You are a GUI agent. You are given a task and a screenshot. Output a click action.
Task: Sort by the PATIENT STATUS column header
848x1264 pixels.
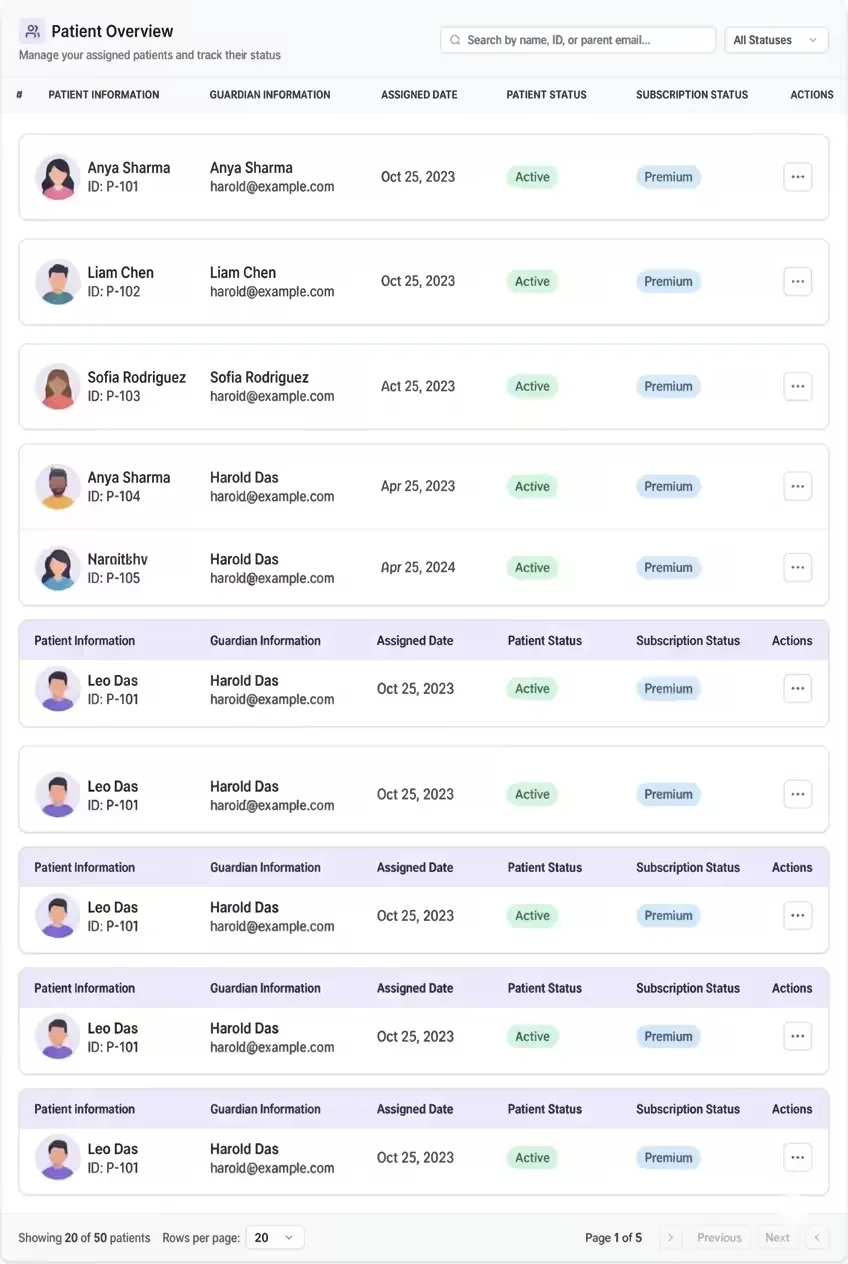click(546, 95)
